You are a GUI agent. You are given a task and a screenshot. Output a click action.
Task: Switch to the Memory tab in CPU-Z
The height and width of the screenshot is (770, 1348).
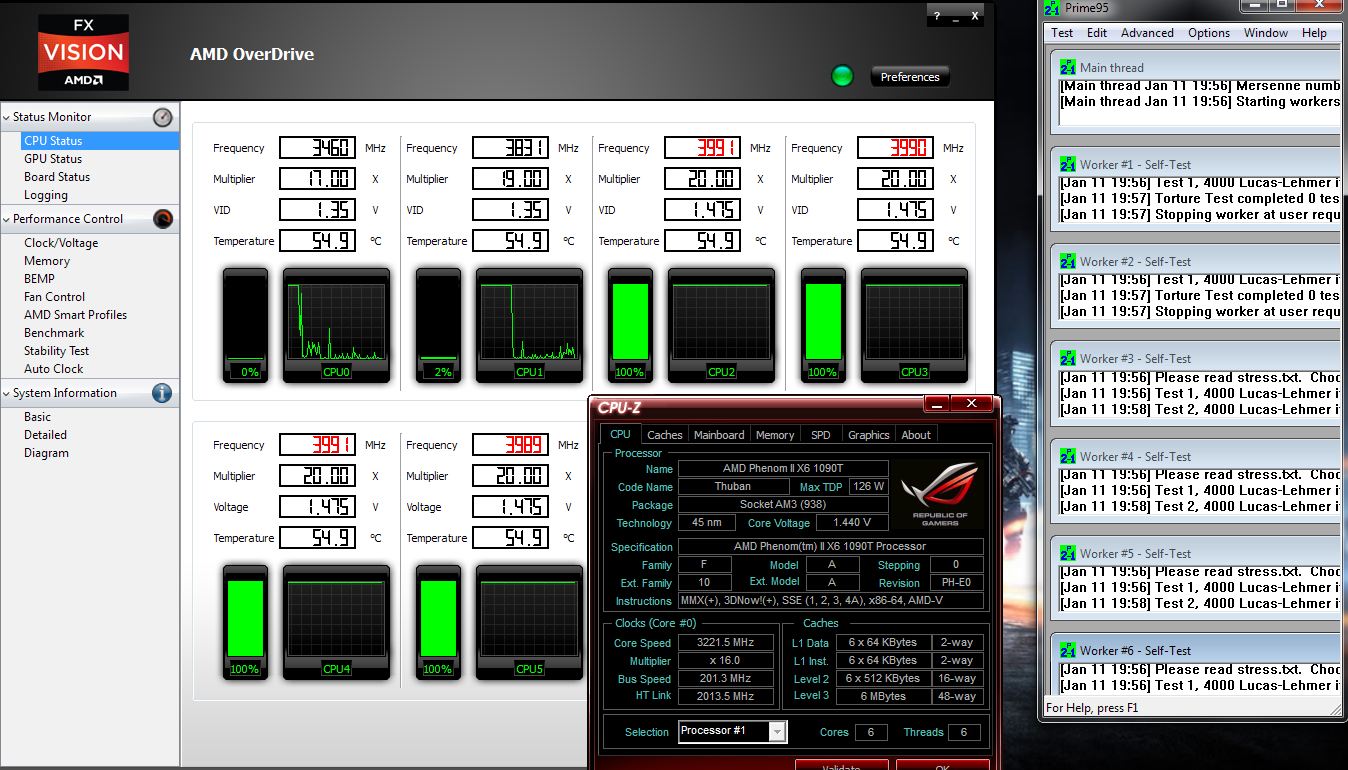point(775,435)
